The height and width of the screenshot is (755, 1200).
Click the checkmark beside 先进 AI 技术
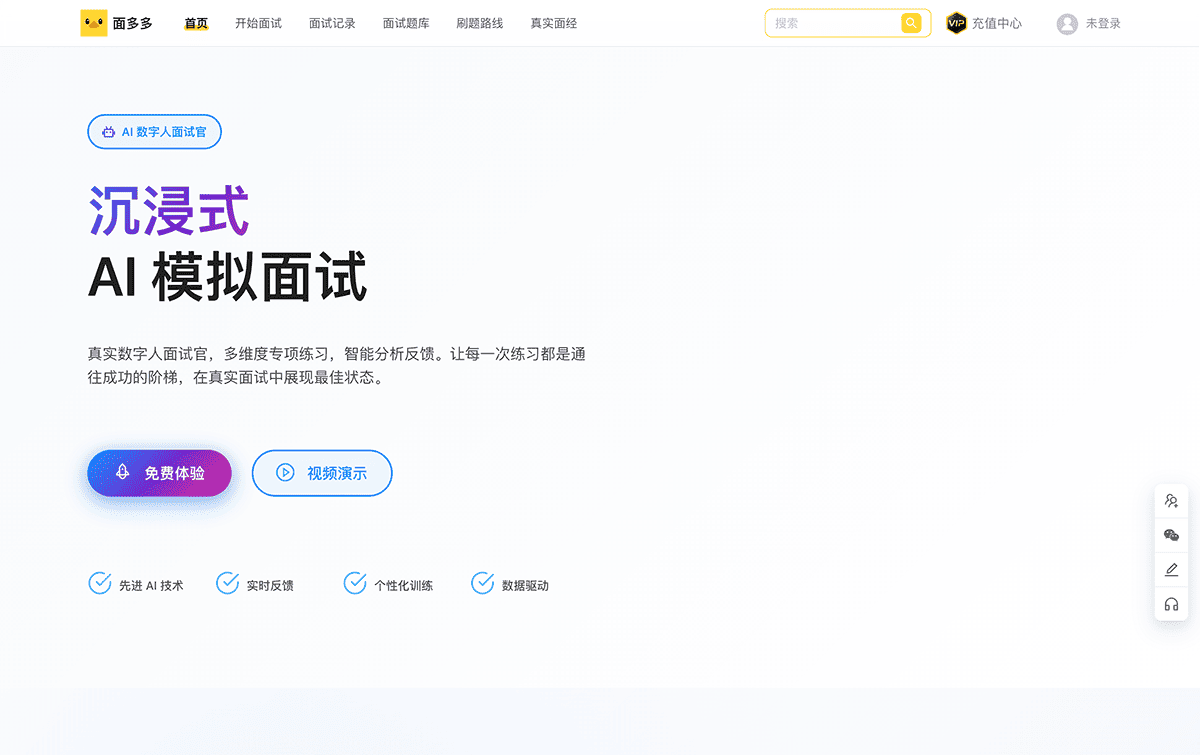100,584
